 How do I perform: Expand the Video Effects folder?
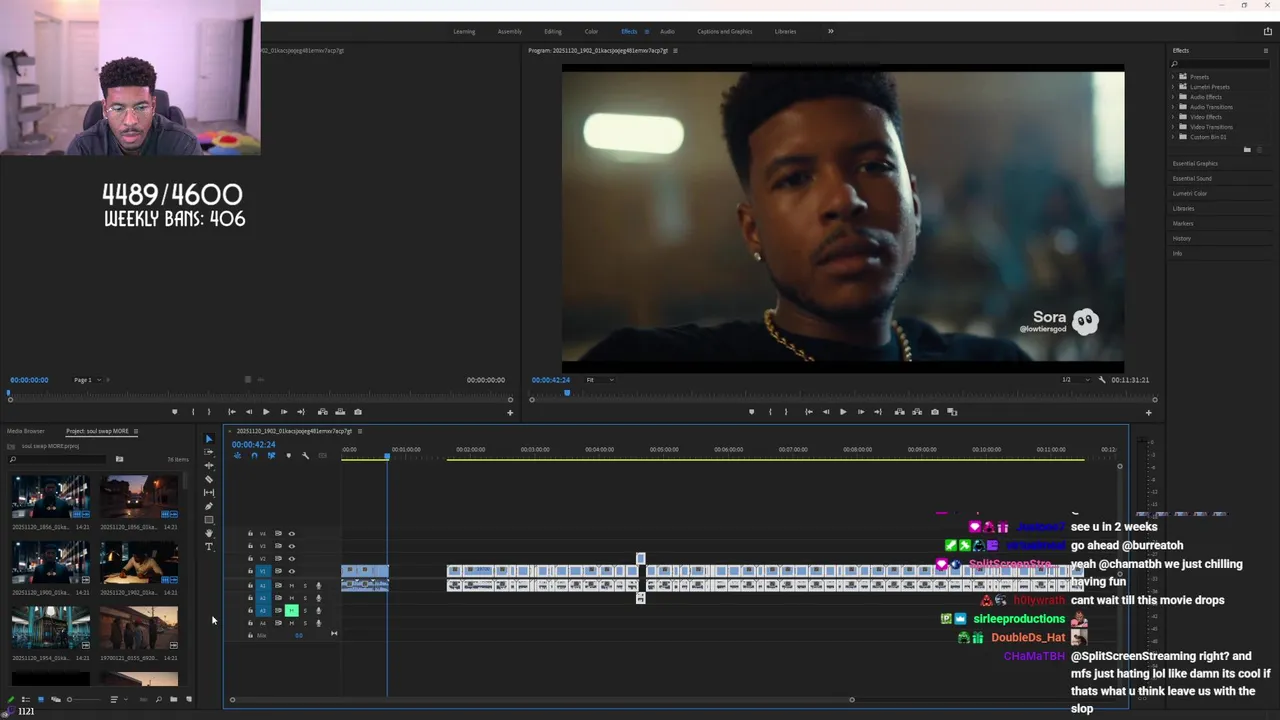(x=1174, y=117)
